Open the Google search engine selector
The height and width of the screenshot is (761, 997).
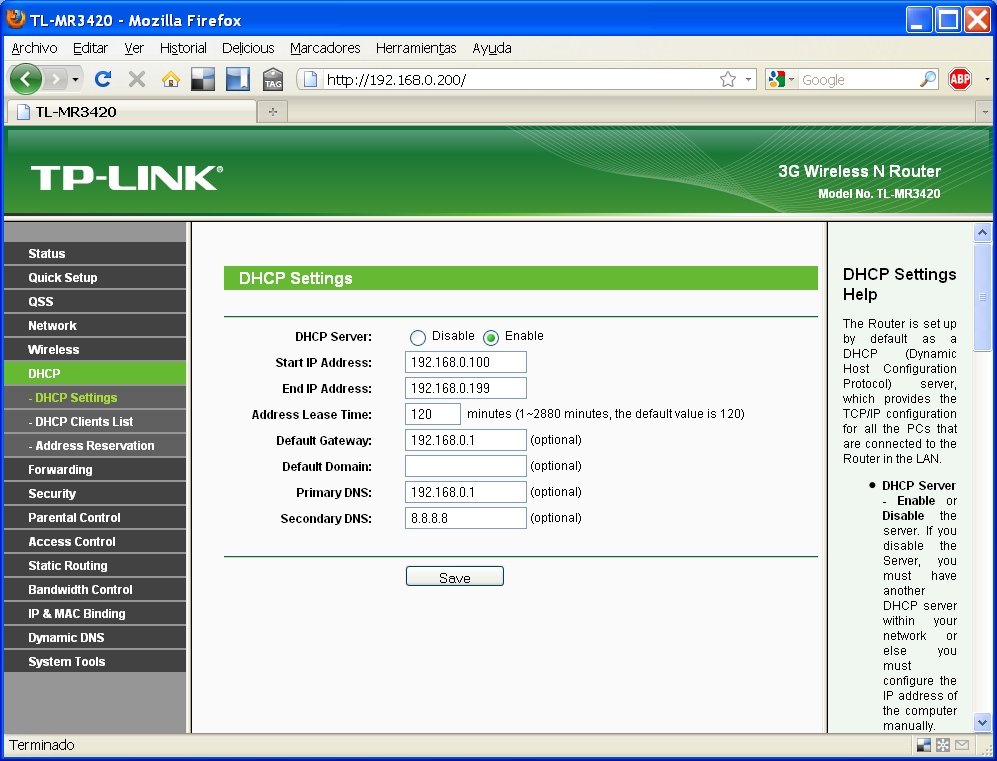pyautogui.click(x=781, y=79)
